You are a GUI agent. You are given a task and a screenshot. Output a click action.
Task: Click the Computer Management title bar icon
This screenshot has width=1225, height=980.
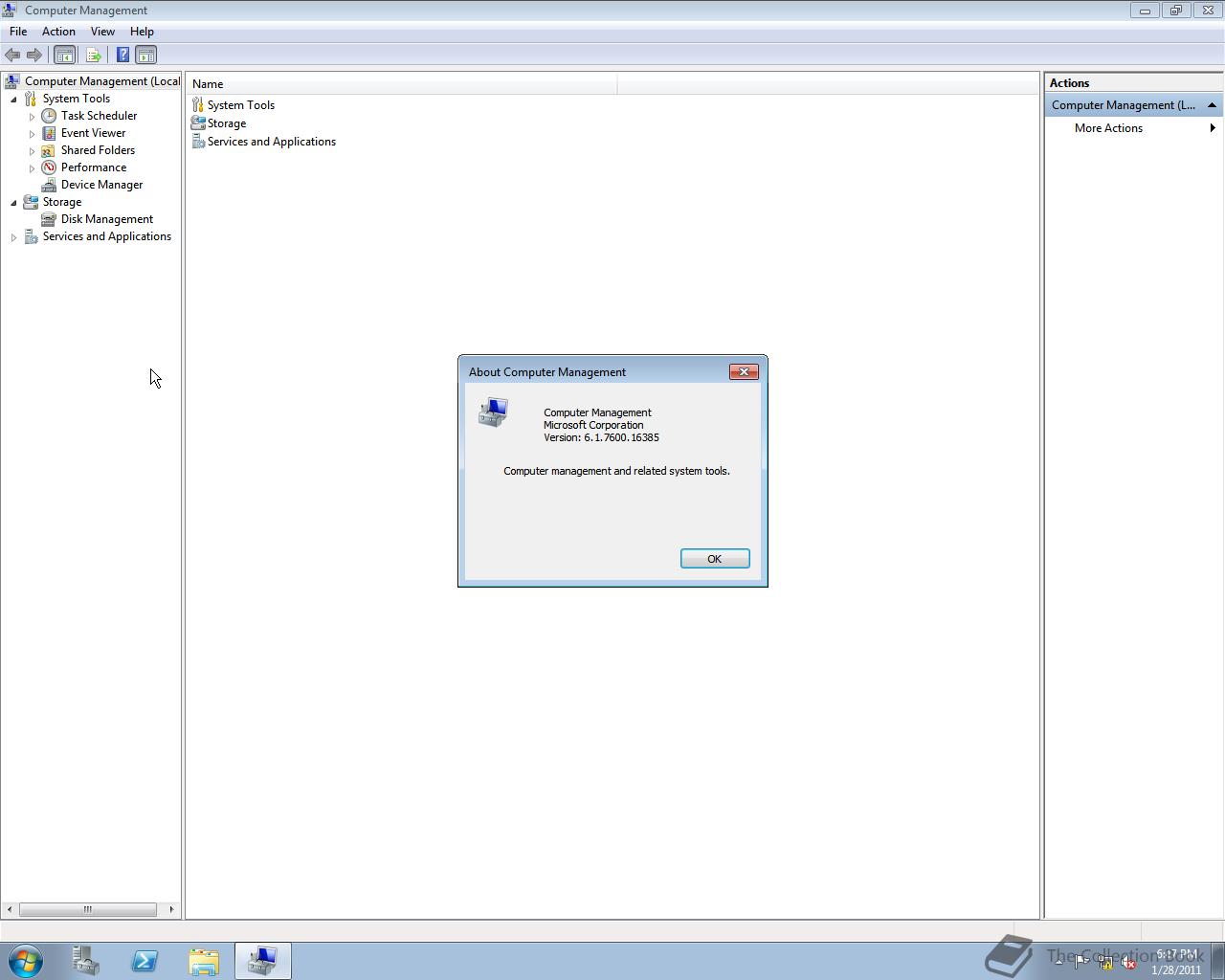click(x=10, y=11)
